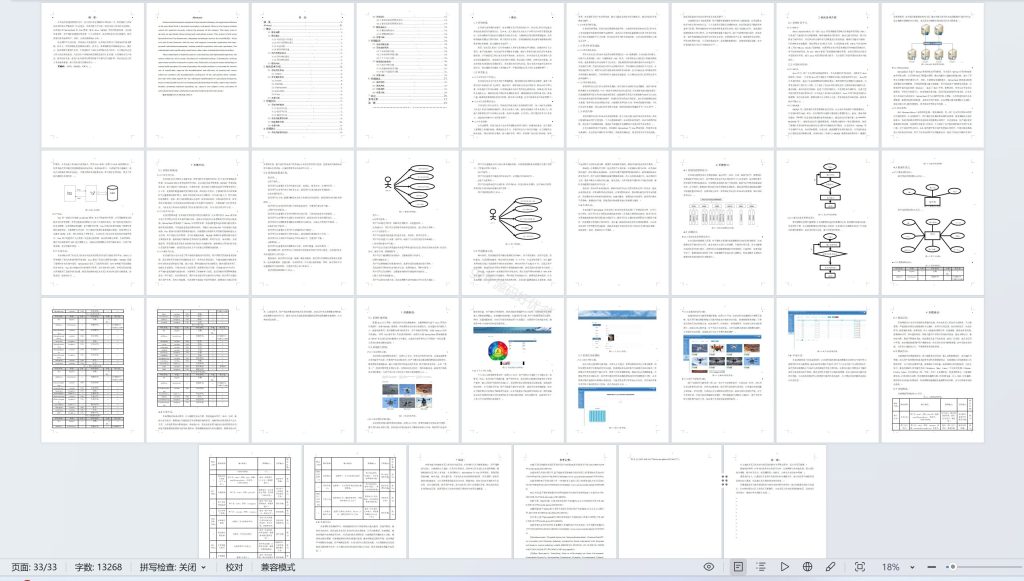Select page with ER diagrams and small table
Screen dimensions: 1024x581
click(933, 223)
